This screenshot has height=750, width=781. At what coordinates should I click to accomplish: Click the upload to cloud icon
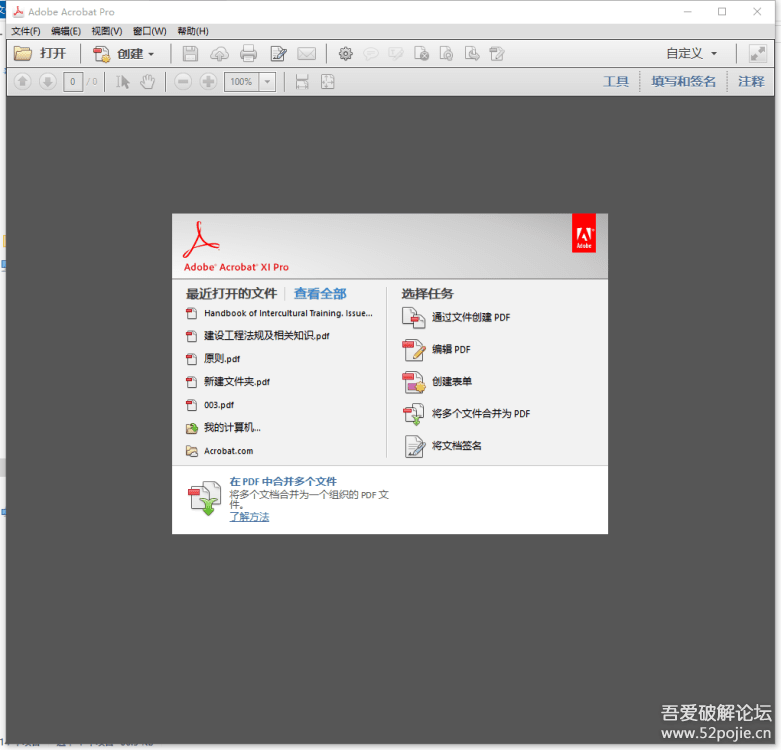point(219,54)
